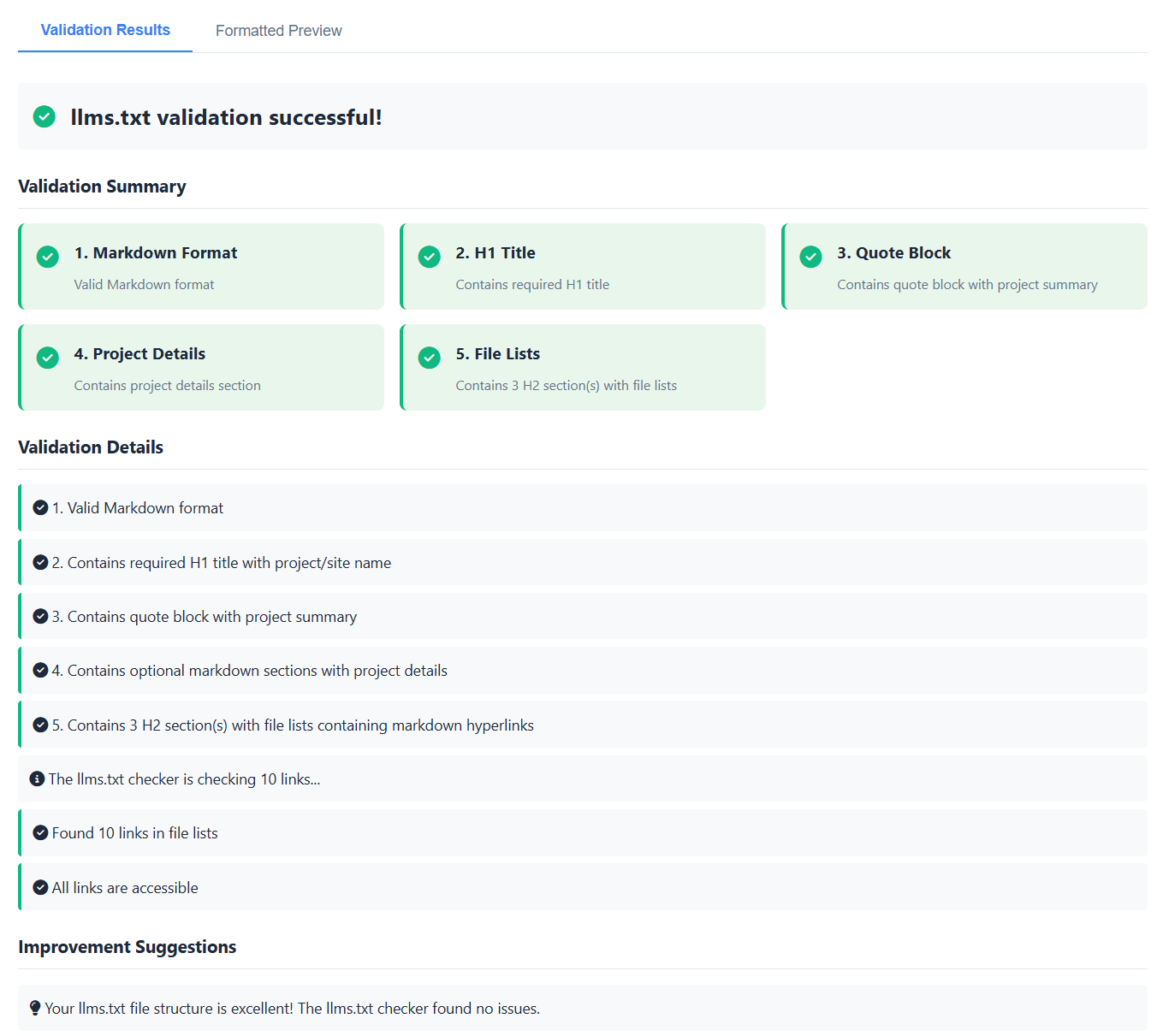Switch to the Validation Results tab
Image resolution: width=1163 pixels, height=1036 pixels.
tap(105, 30)
